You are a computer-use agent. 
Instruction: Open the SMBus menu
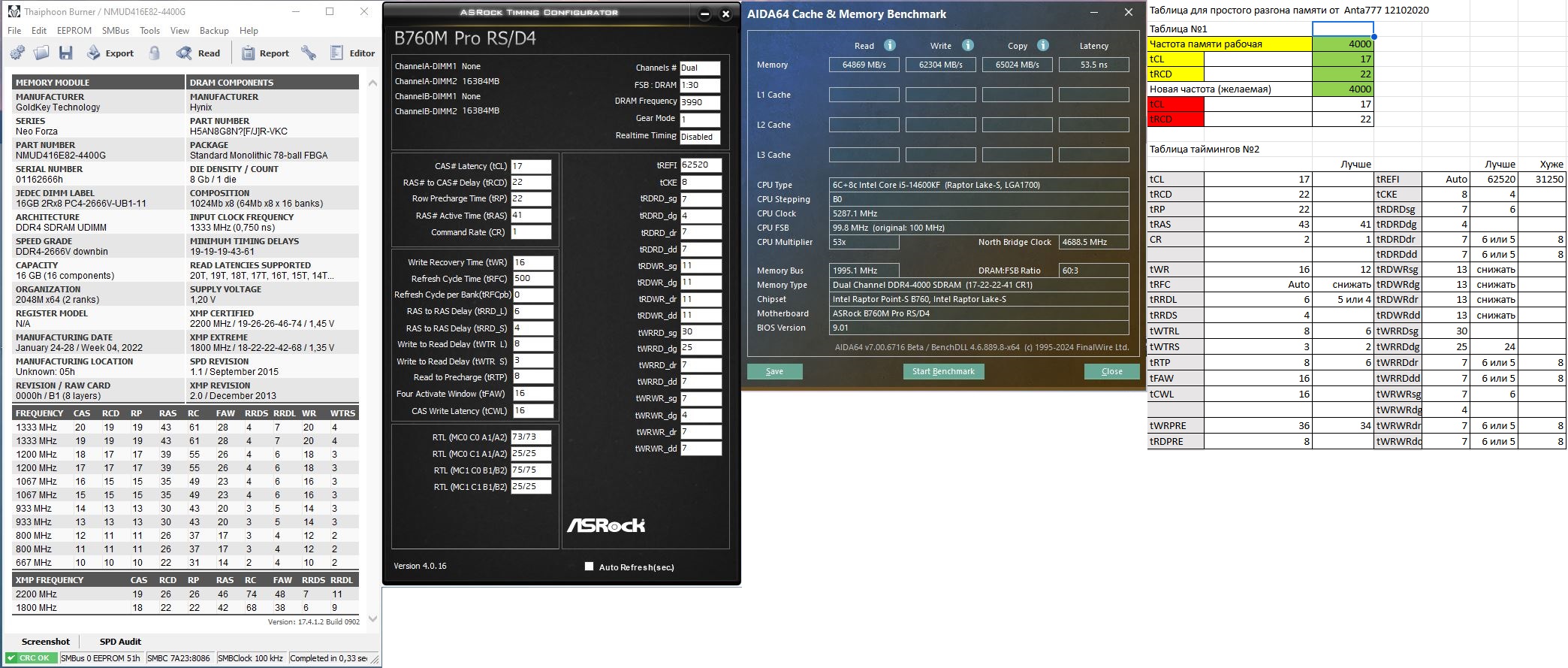(116, 31)
